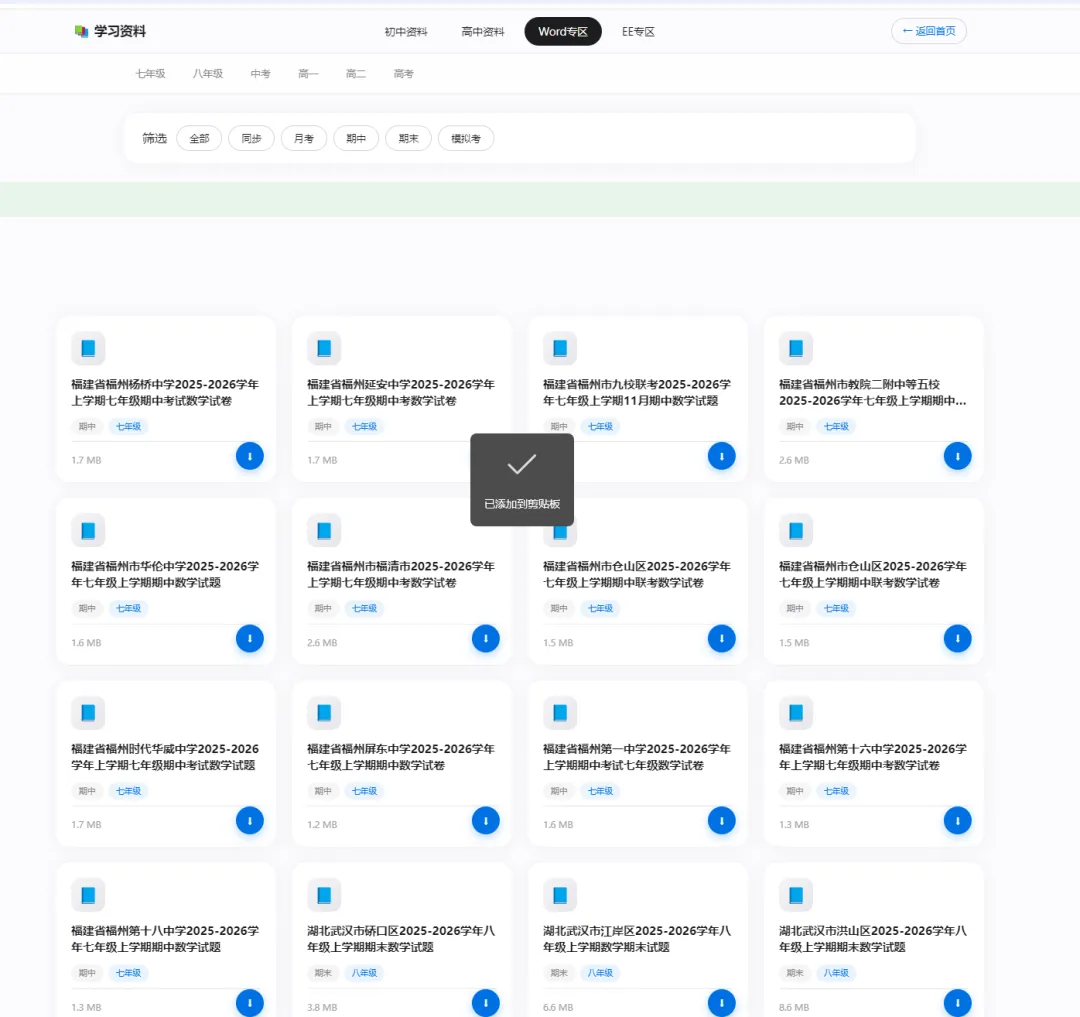Image resolution: width=1080 pixels, height=1017 pixels.
Task: Click book icon on 福清市 card
Action: click(324, 531)
